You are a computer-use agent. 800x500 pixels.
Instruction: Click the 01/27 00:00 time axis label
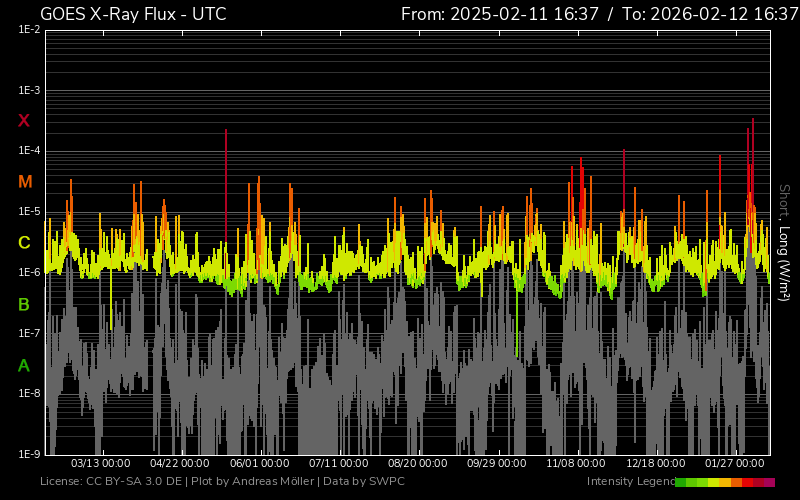(736, 464)
